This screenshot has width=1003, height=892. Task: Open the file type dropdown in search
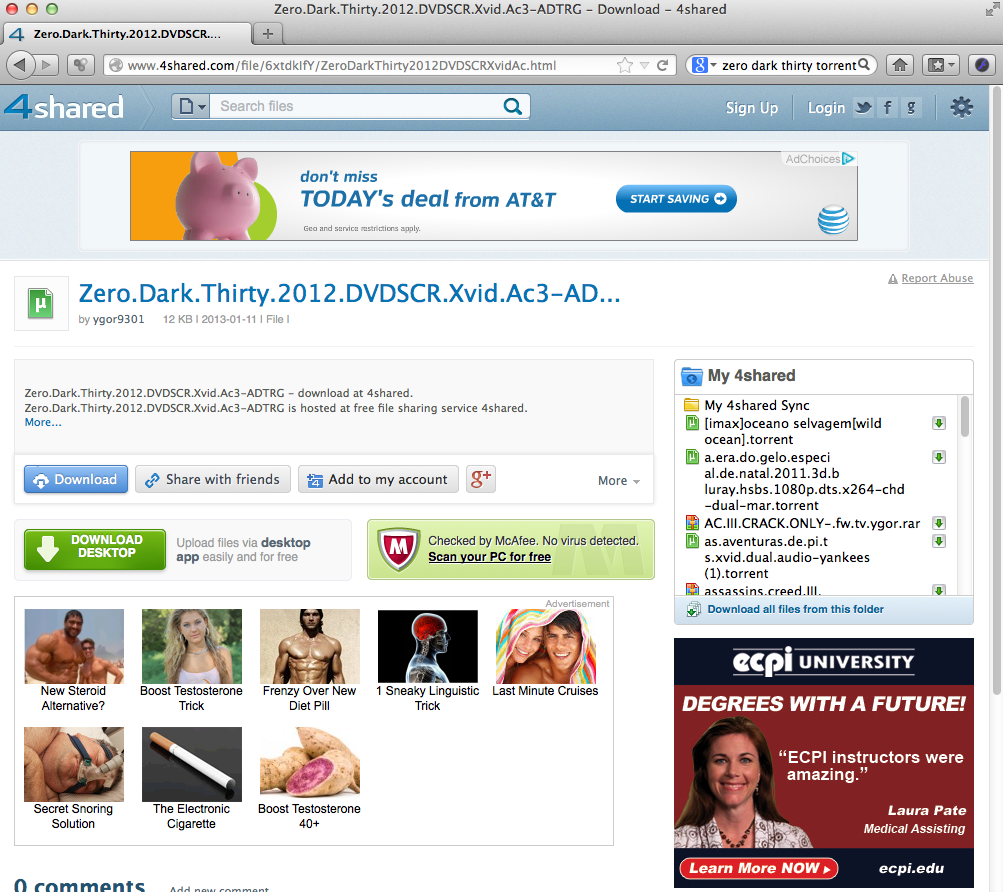[x=190, y=106]
